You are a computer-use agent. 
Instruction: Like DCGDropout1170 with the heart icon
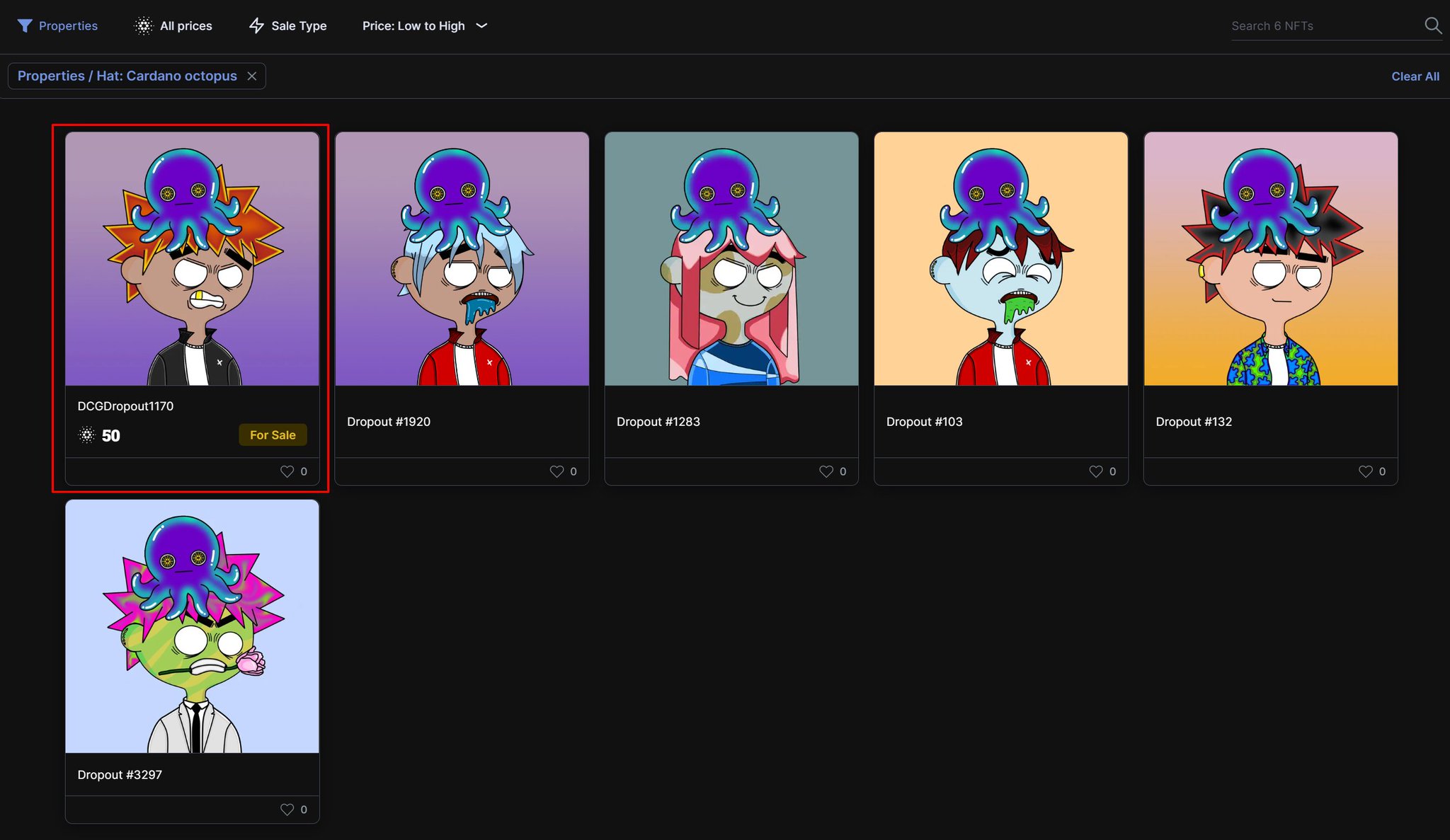coord(287,471)
